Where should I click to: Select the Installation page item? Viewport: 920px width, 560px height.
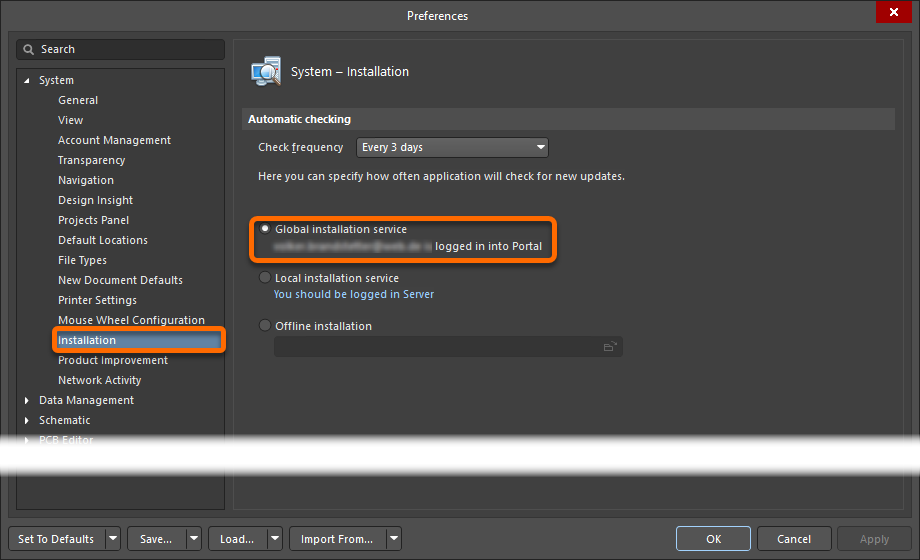click(139, 340)
